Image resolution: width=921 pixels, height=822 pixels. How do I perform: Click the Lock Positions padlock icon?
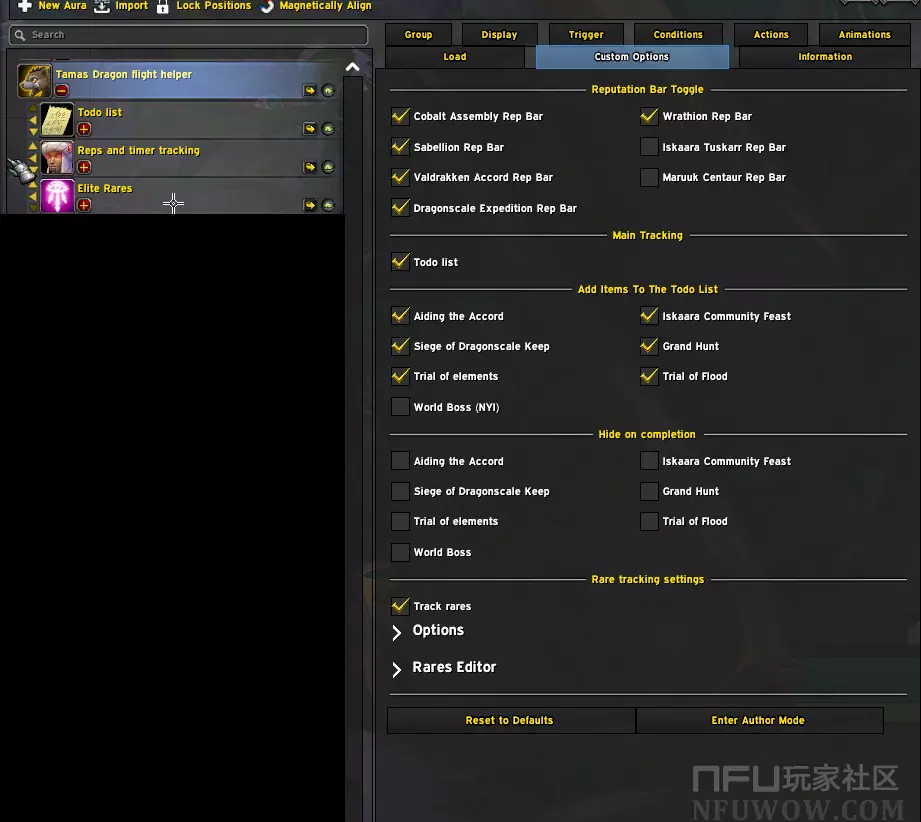tap(163, 6)
